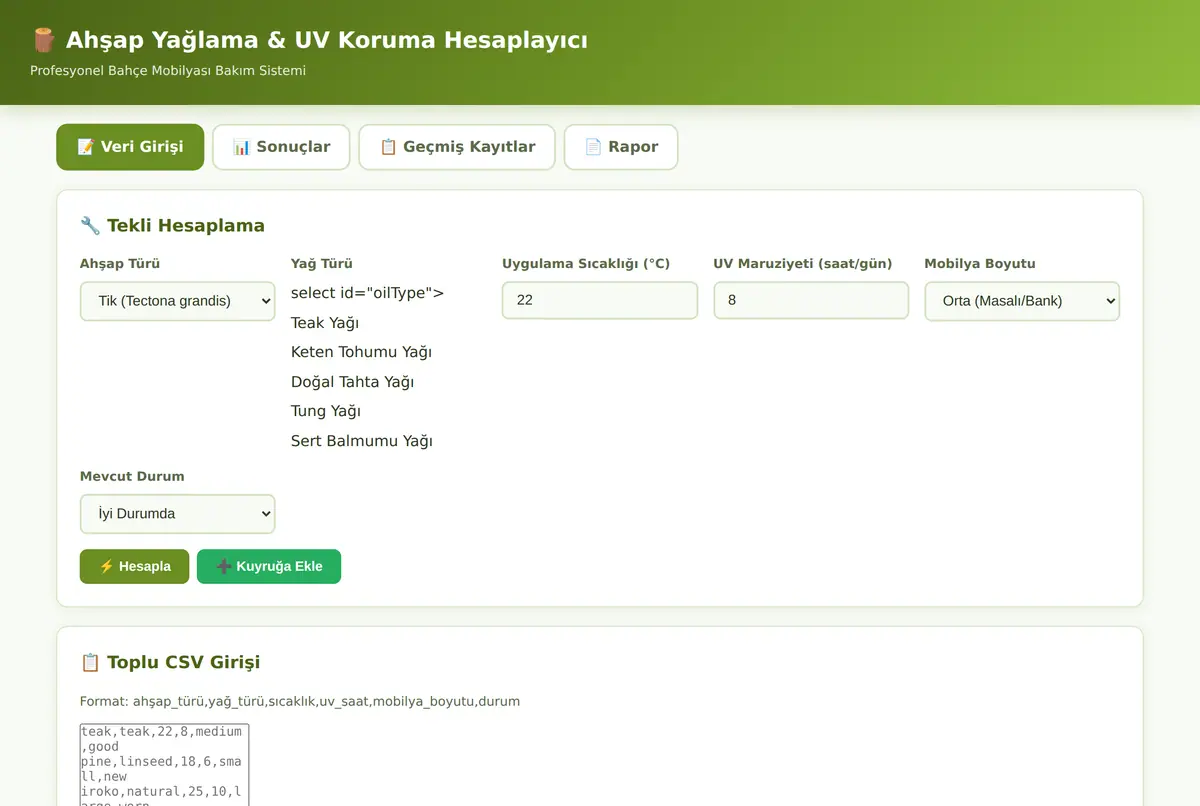The width and height of the screenshot is (1200, 806).
Task: Click the Sert Balmumu Yağı text
Action: click(x=362, y=441)
